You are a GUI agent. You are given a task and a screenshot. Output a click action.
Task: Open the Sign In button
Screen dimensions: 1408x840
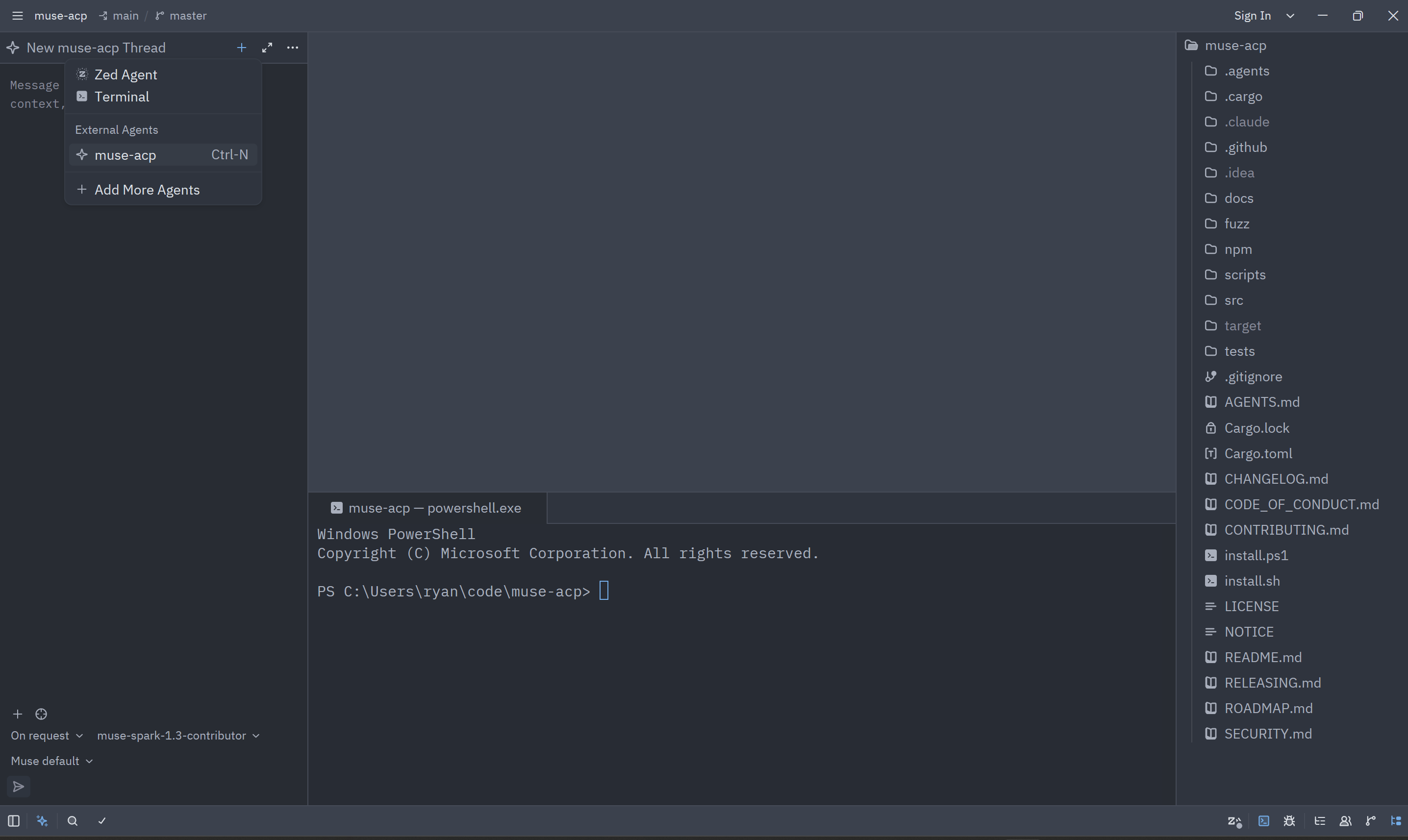pos(1252,16)
